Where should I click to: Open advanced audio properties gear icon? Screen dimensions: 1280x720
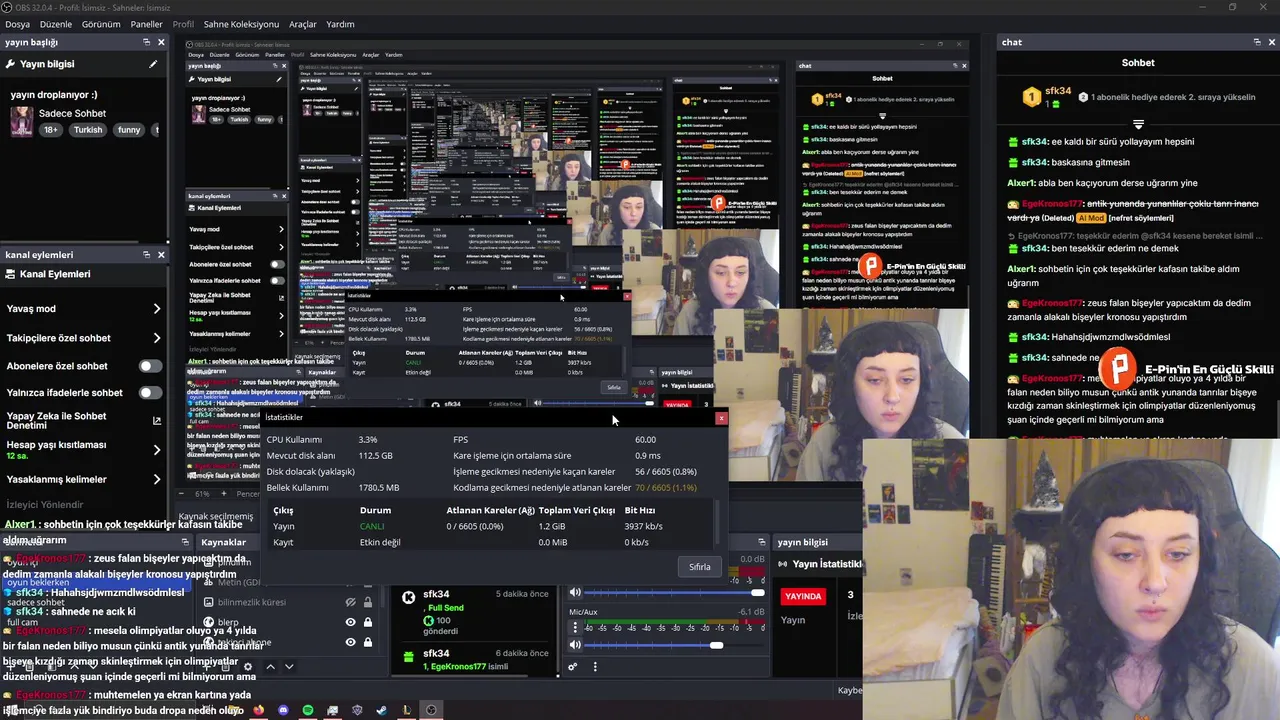(x=573, y=667)
